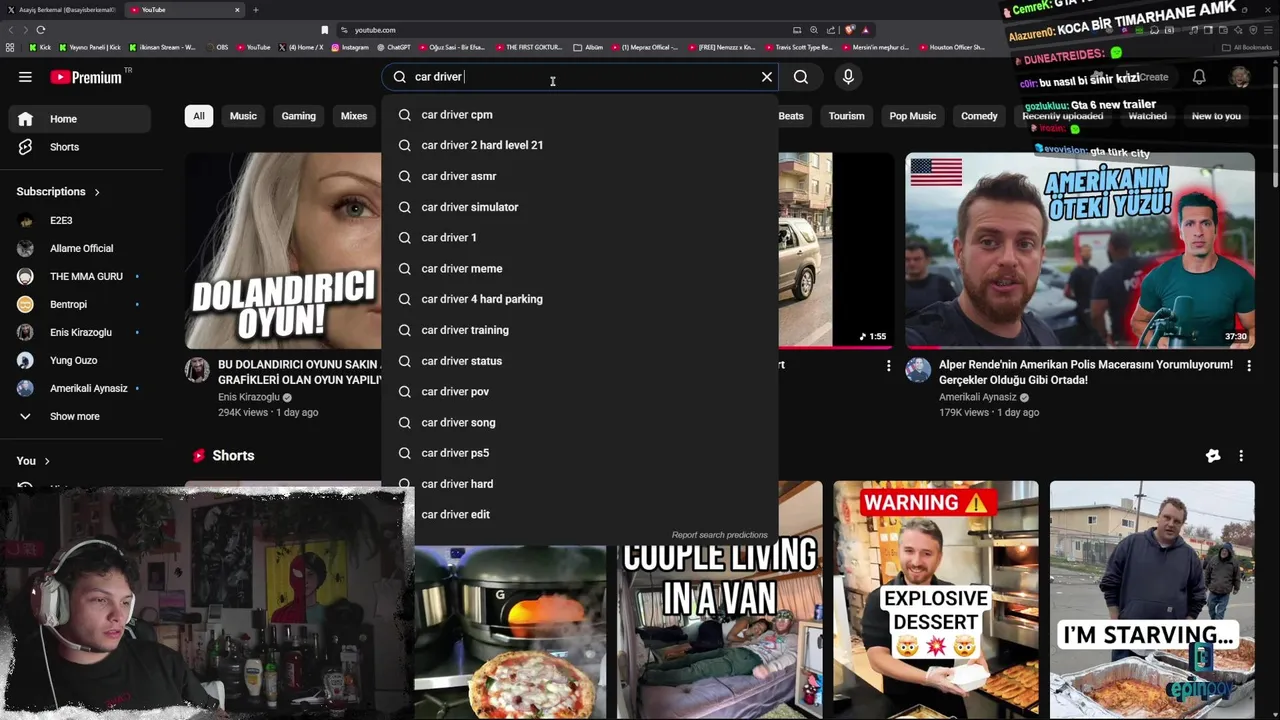Image resolution: width=1280 pixels, height=720 pixels.
Task: Open Allame Official channel subscription
Action: click(x=80, y=248)
